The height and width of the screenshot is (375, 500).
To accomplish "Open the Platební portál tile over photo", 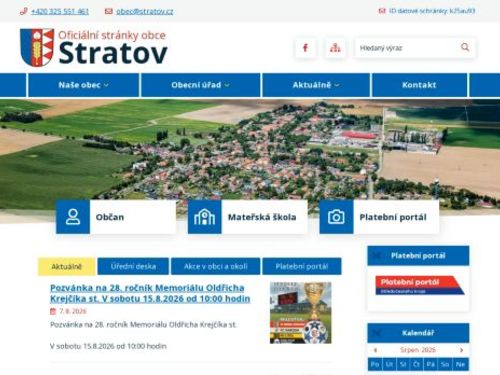I will (x=379, y=217).
